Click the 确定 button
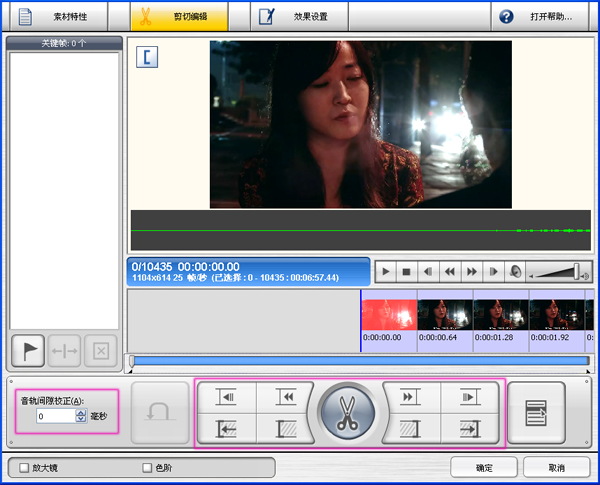The width and height of the screenshot is (600, 485). pos(484,467)
